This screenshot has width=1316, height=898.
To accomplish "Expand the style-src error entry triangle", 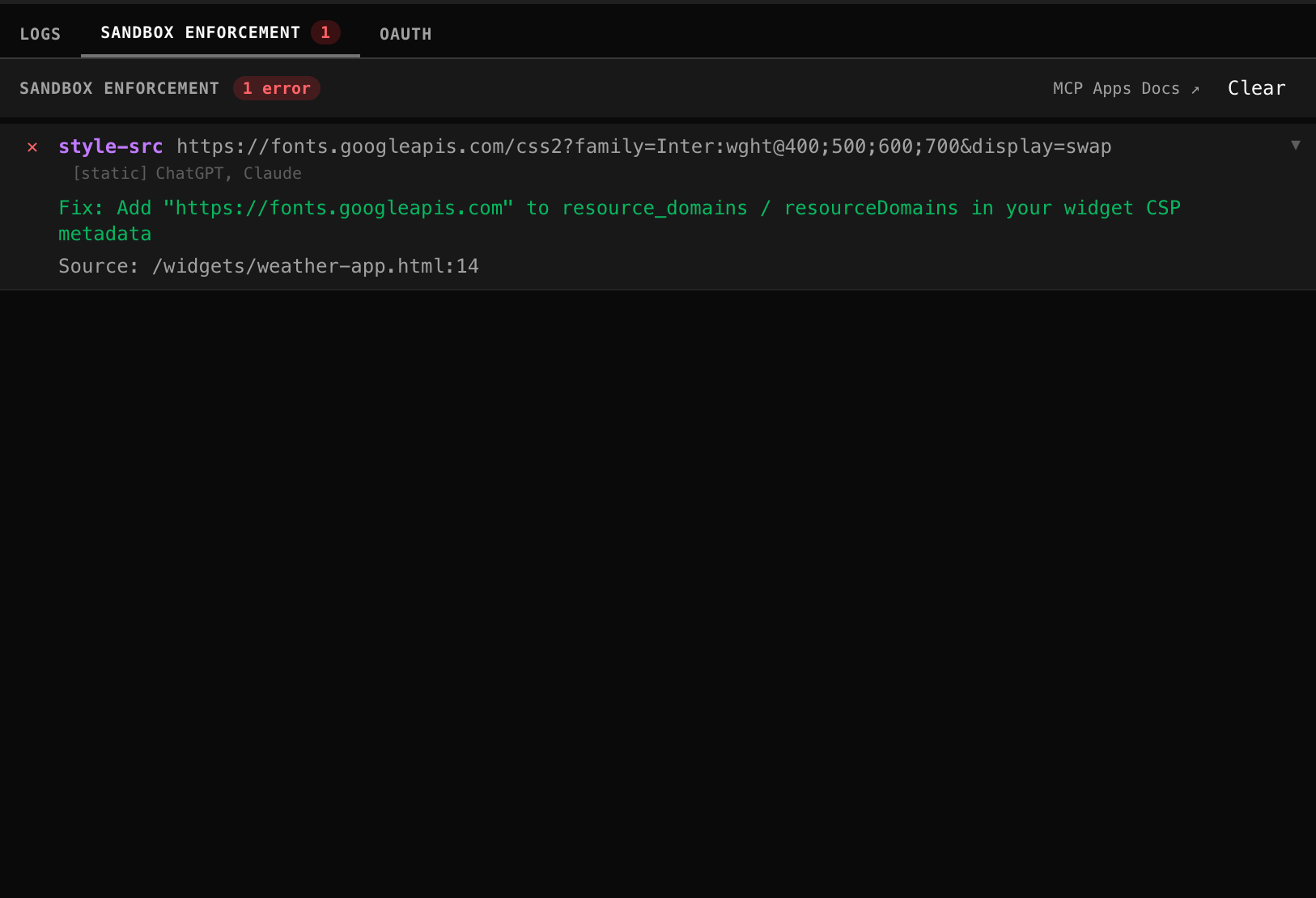I will pos(1295,145).
